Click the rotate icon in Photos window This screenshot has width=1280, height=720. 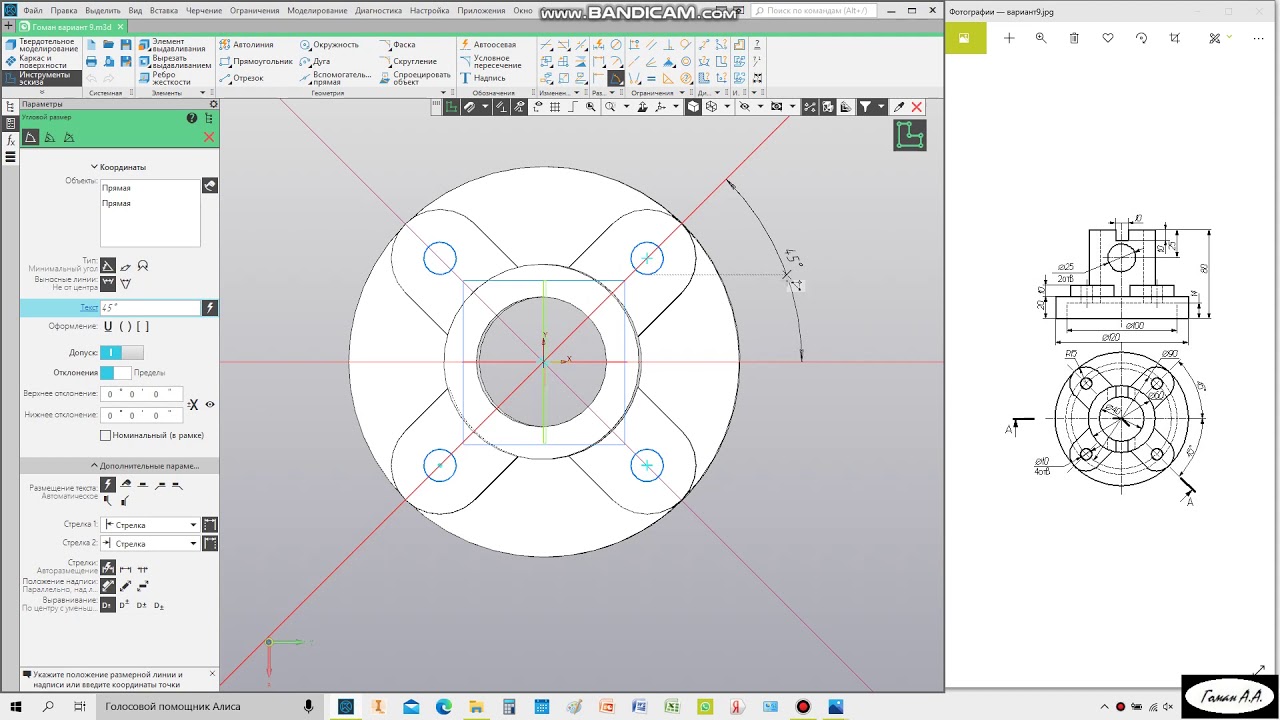pos(1141,38)
